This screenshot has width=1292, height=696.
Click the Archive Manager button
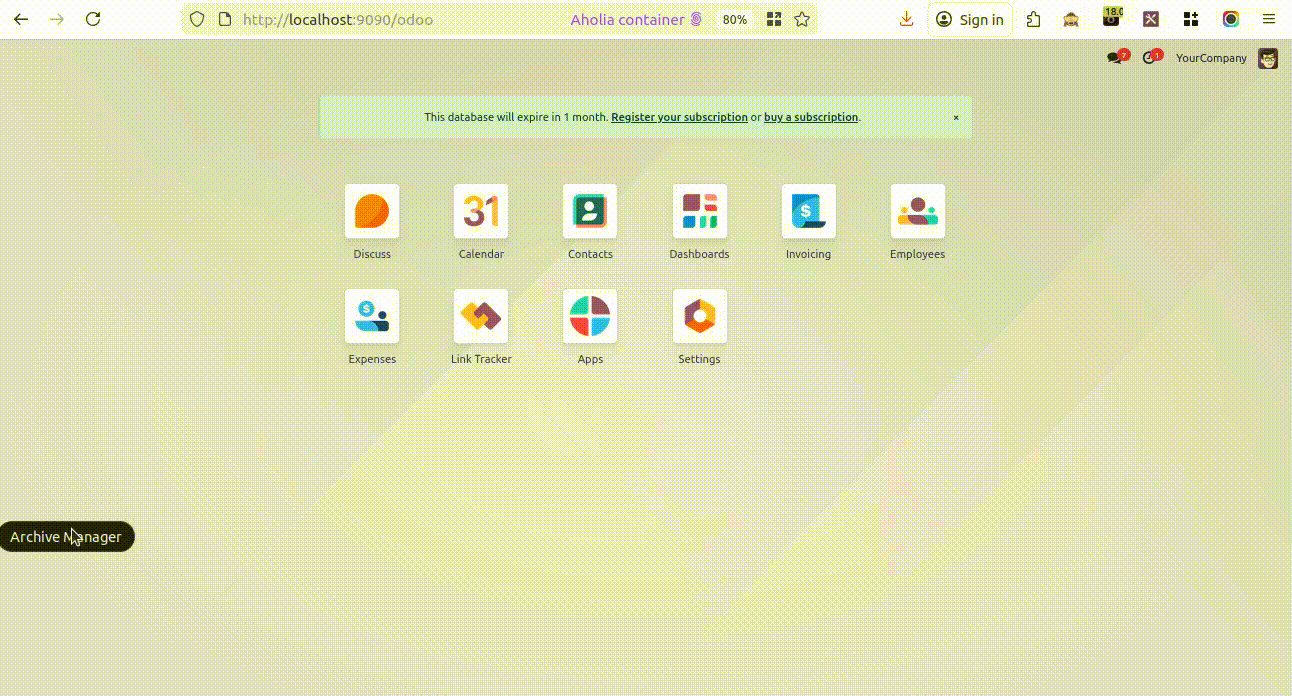click(66, 537)
